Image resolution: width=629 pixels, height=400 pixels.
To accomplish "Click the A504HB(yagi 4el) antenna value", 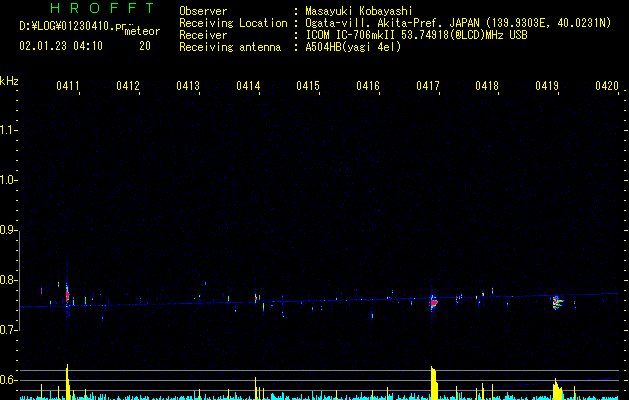I will tap(353, 47).
